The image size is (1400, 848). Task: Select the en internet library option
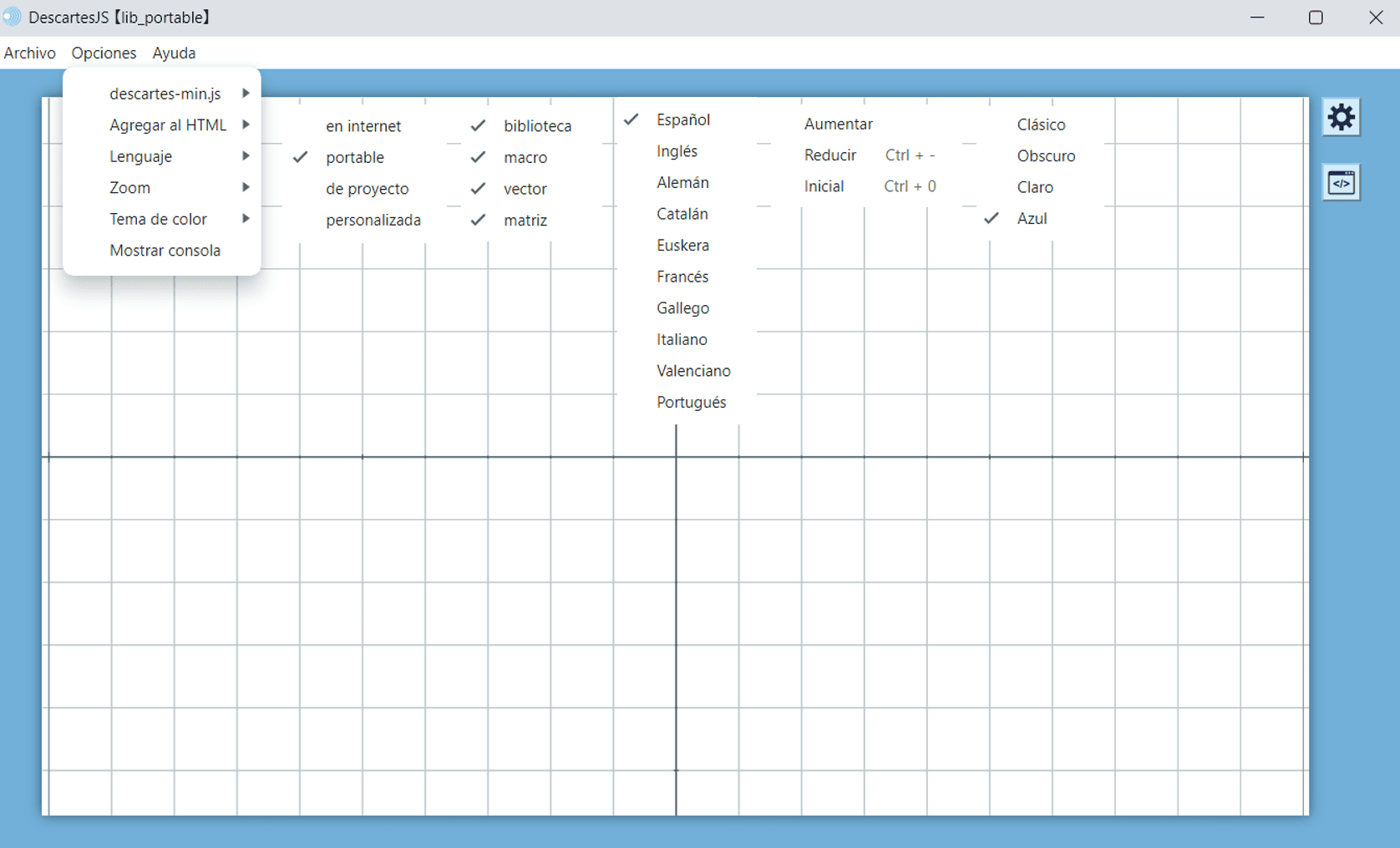[363, 126]
